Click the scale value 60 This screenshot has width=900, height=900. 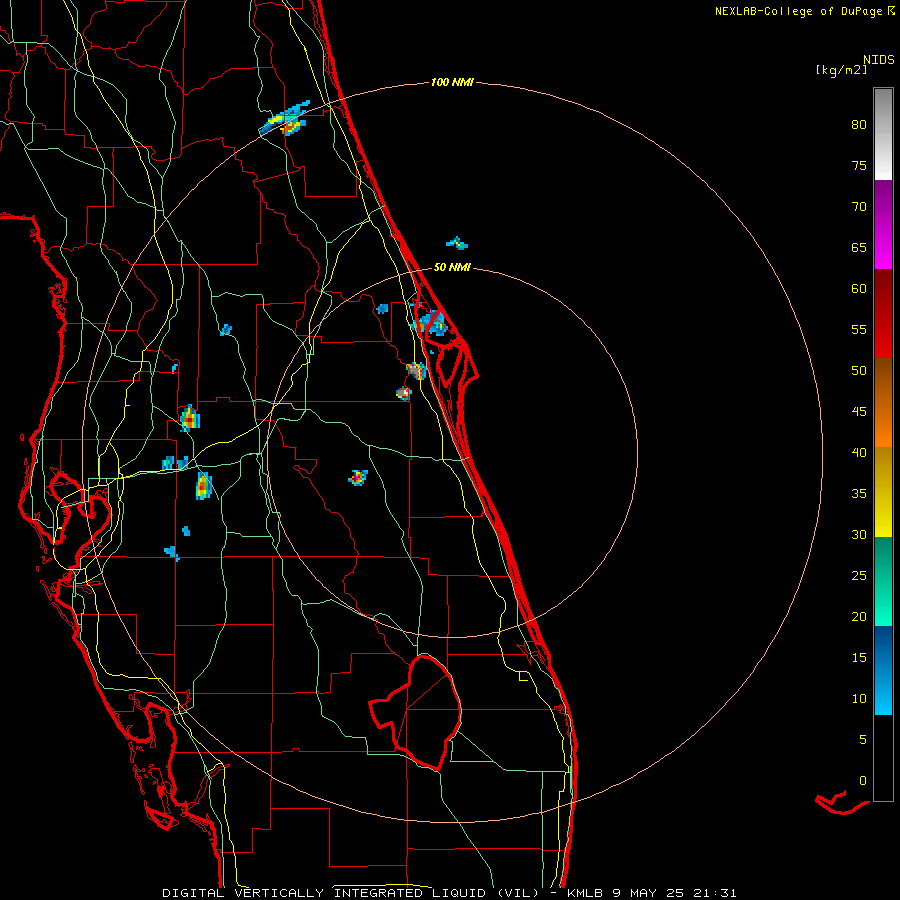859,289
